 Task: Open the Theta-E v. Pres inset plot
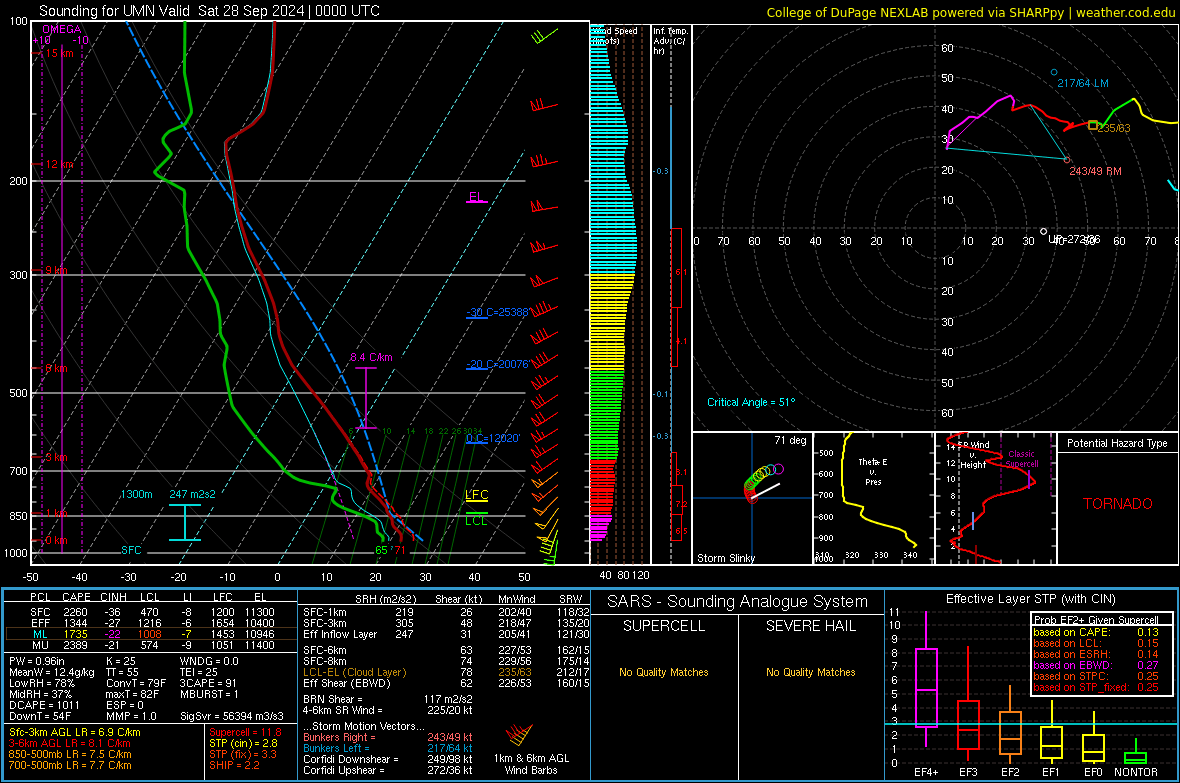tap(873, 498)
